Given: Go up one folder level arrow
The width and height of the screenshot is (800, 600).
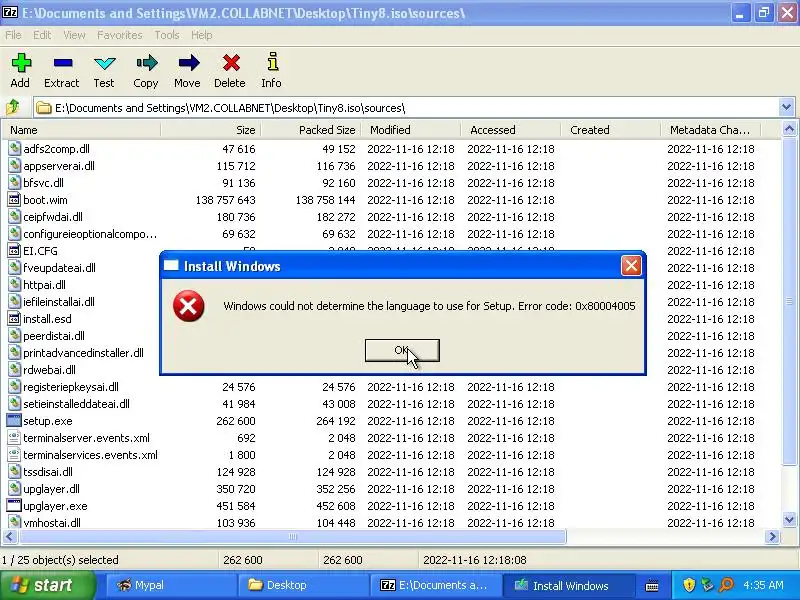Looking at the screenshot, I should click(x=13, y=108).
